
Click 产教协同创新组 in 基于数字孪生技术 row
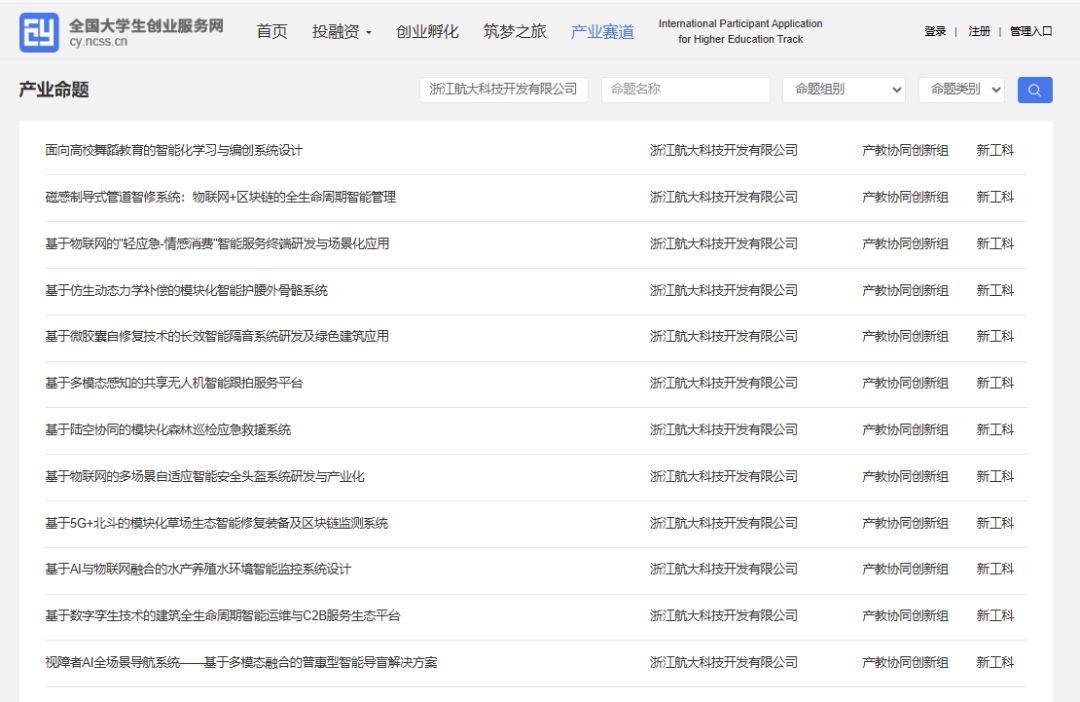905,616
